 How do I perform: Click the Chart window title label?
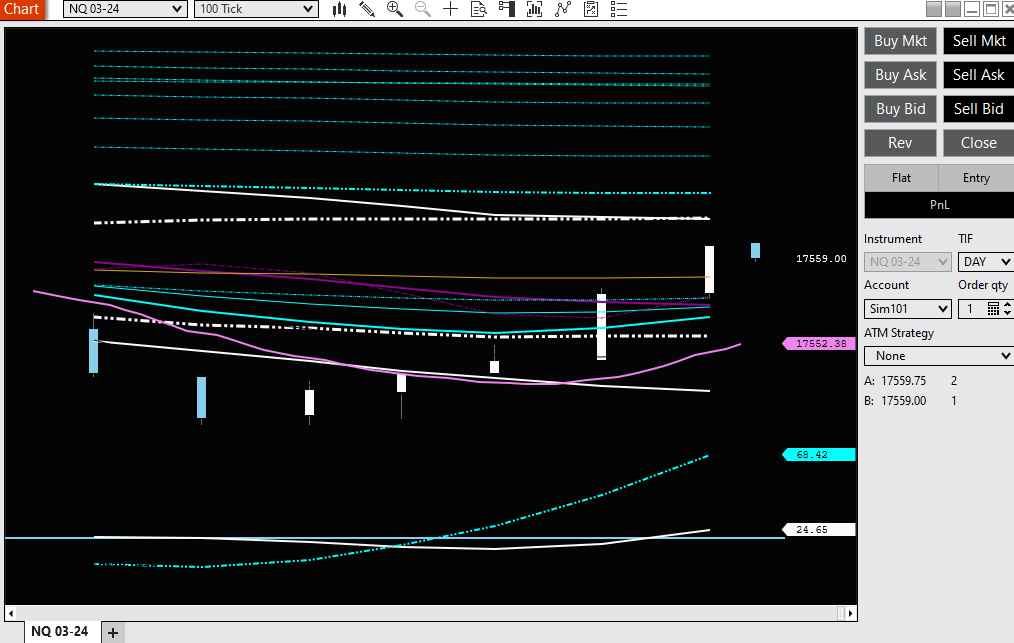[x=22, y=9]
